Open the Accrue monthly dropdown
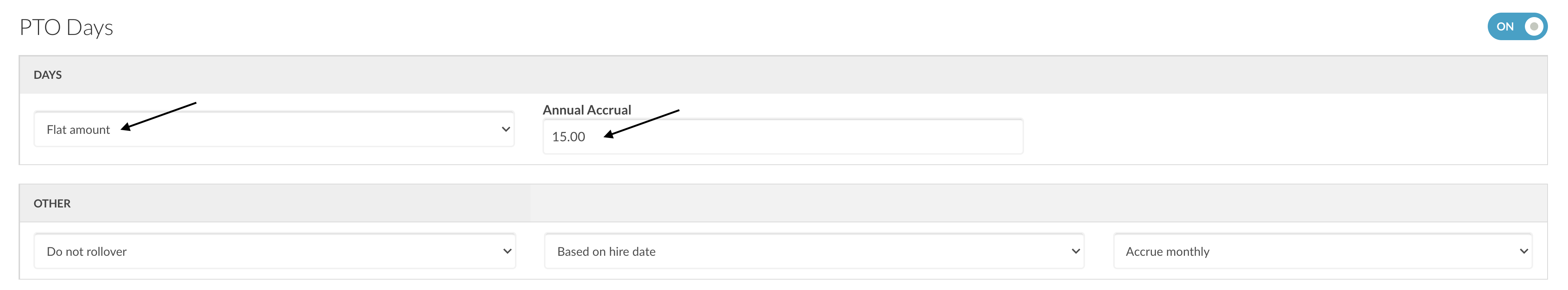 1323,251
